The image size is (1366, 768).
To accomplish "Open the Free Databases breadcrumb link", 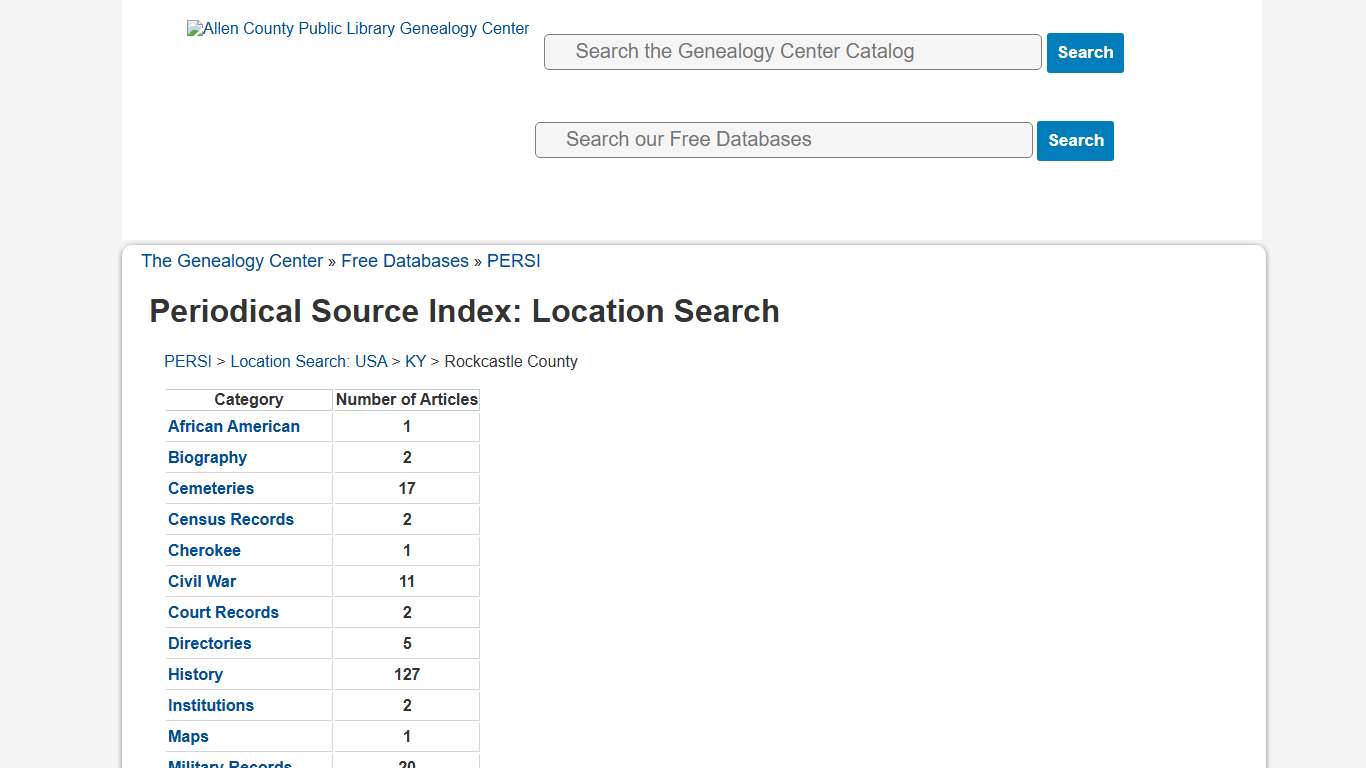I will click(405, 261).
